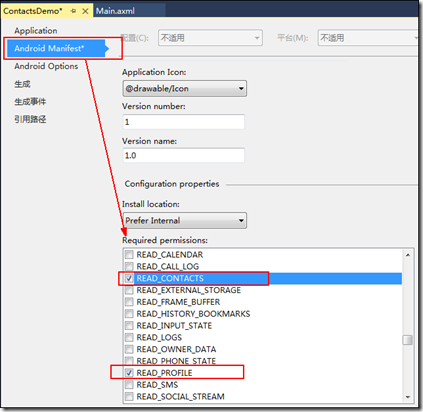Switch to the Main.axml tab

coord(115,11)
